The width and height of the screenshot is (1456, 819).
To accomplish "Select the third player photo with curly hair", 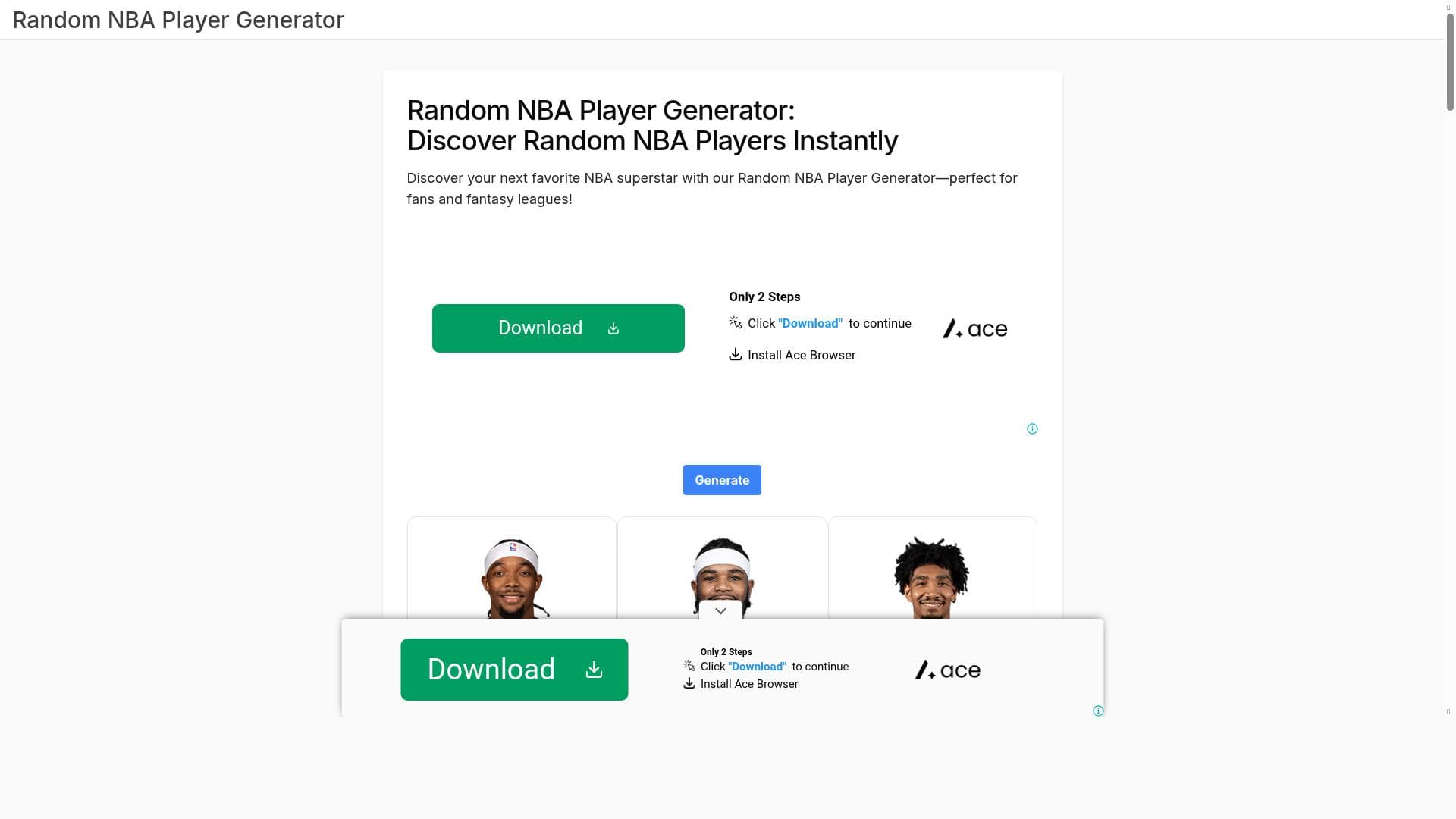I will click(932, 577).
